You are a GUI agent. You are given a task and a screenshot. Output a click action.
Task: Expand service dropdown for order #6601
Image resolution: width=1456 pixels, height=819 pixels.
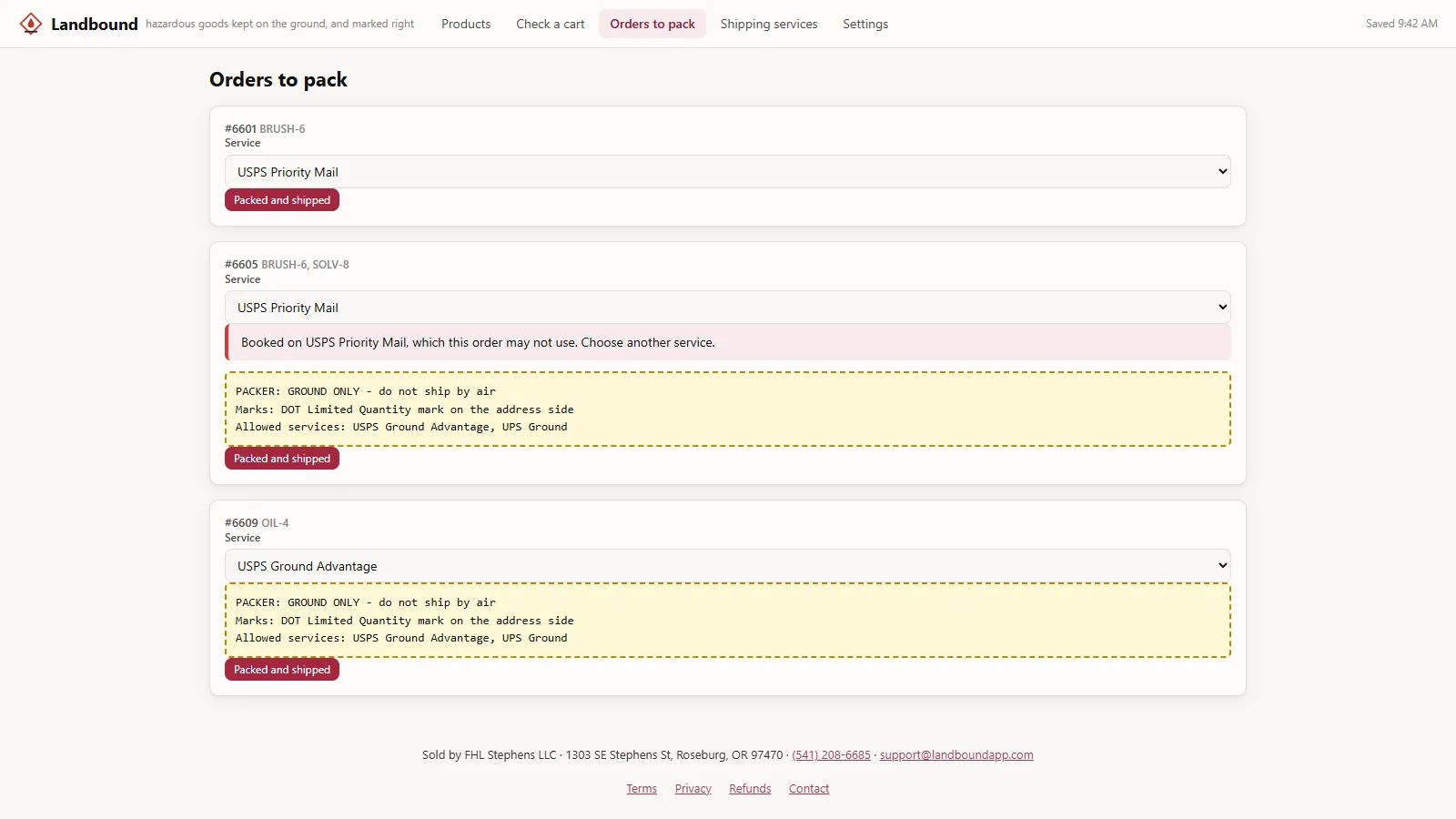(728, 171)
